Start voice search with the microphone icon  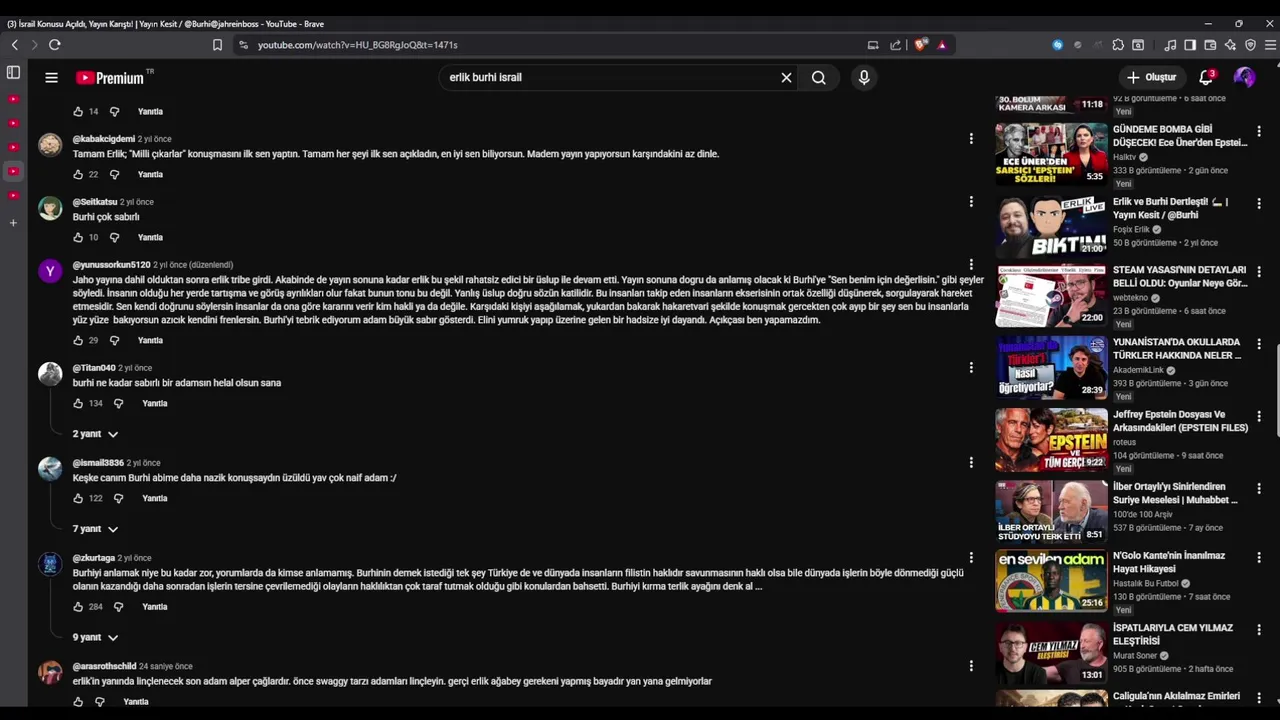coord(864,77)
